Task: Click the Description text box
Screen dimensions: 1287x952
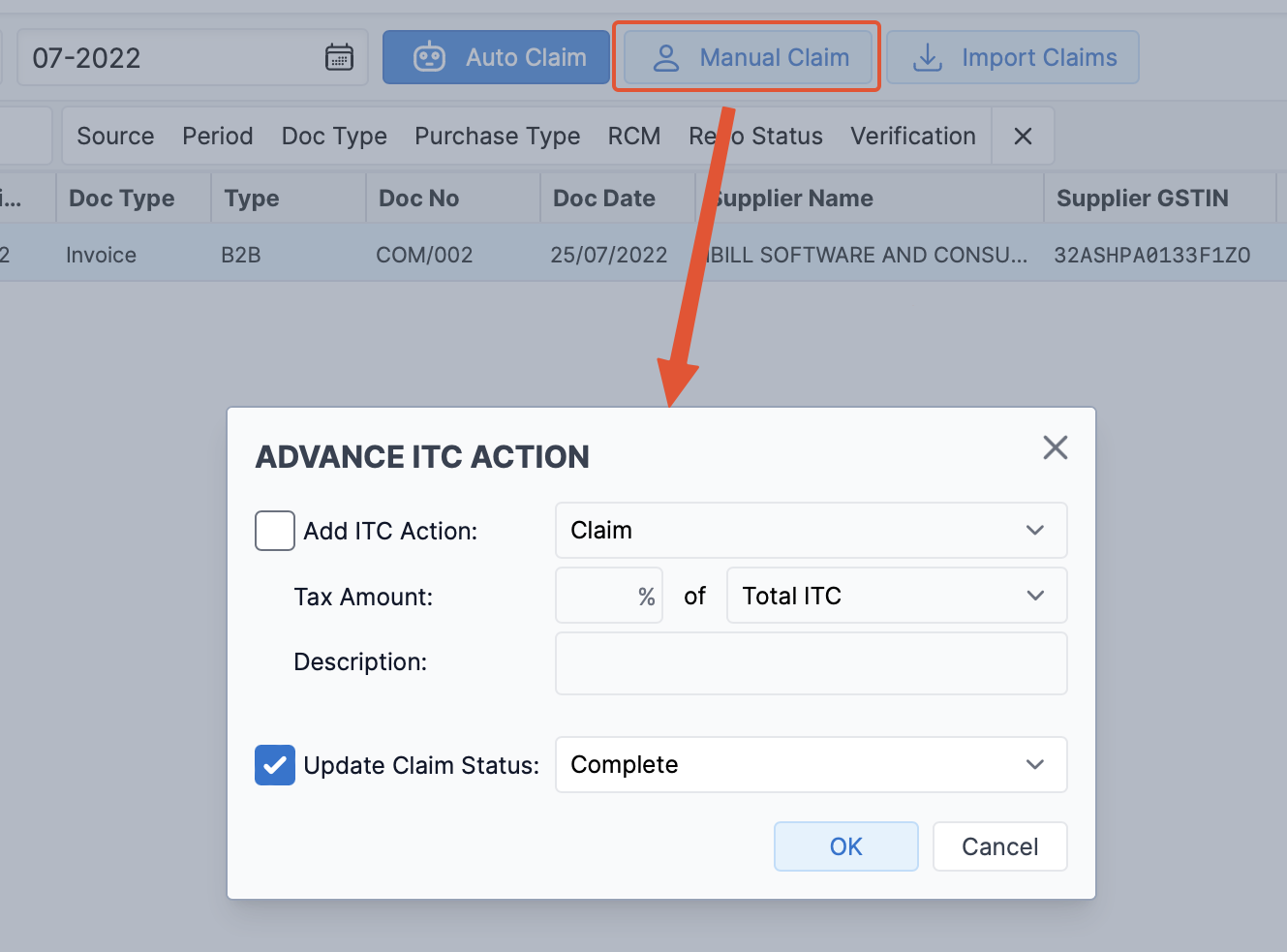Action: pyautogui.click(x=811, y=663)
